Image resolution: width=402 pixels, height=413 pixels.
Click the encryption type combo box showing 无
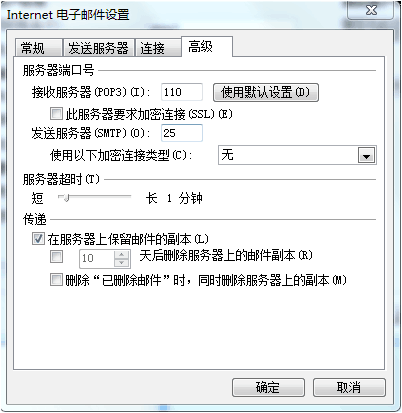tap(297, 155)
